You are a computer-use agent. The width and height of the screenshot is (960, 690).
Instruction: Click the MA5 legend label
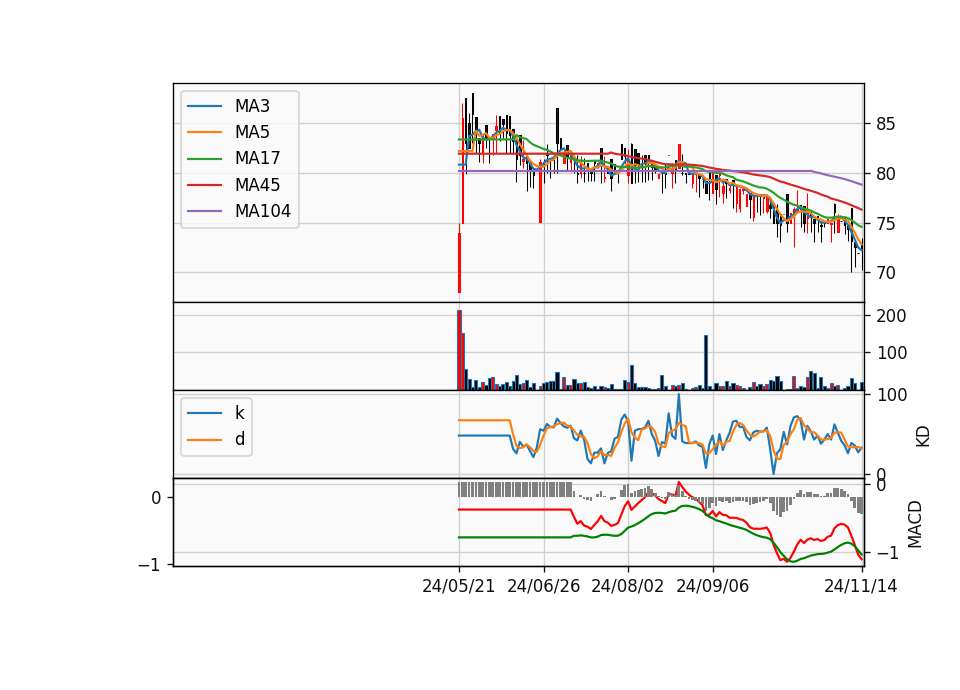(x=252, y=132)
